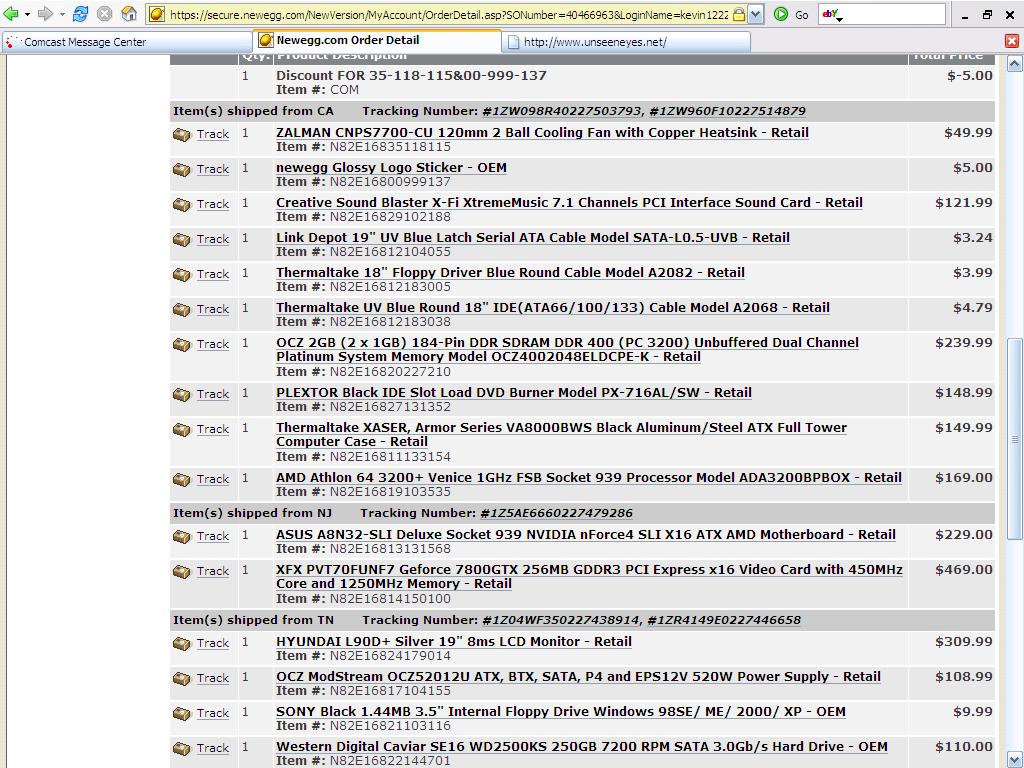The image size is (1024, 768).
Task: Click package icon beside Link Depot SATA cable
Action: [182, 240]
